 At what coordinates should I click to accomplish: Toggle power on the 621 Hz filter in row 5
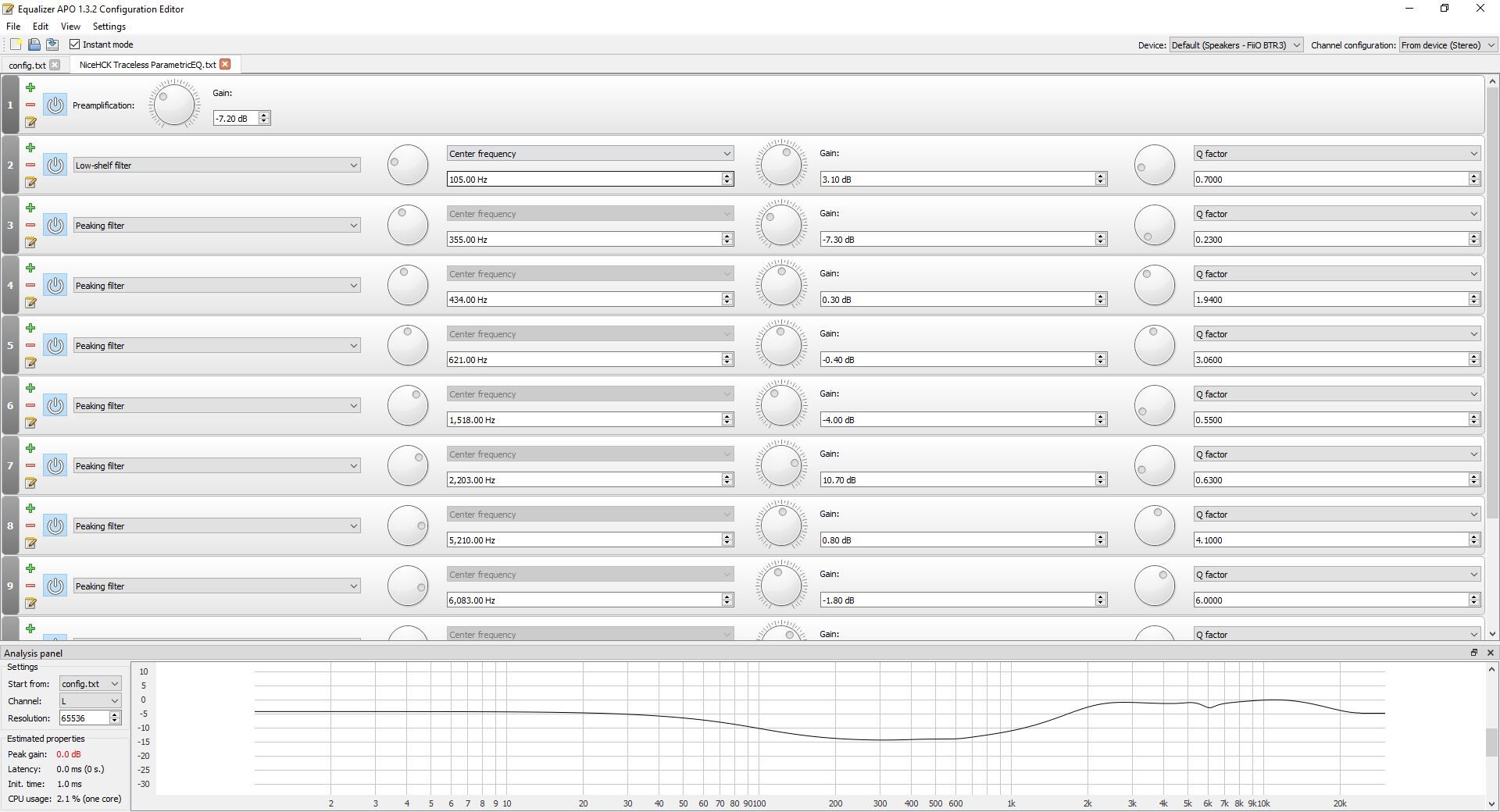click(x=55, y=345)
